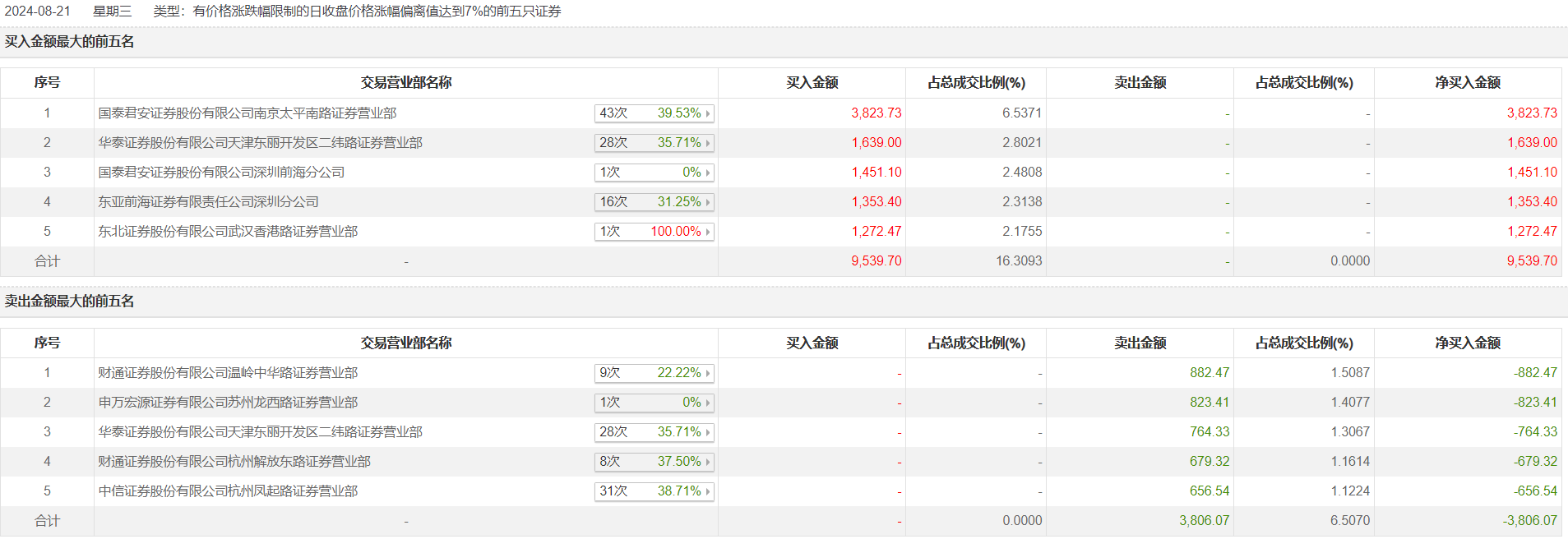Click arrow icon on 31次 38.71% badge

tap(707, 491)
